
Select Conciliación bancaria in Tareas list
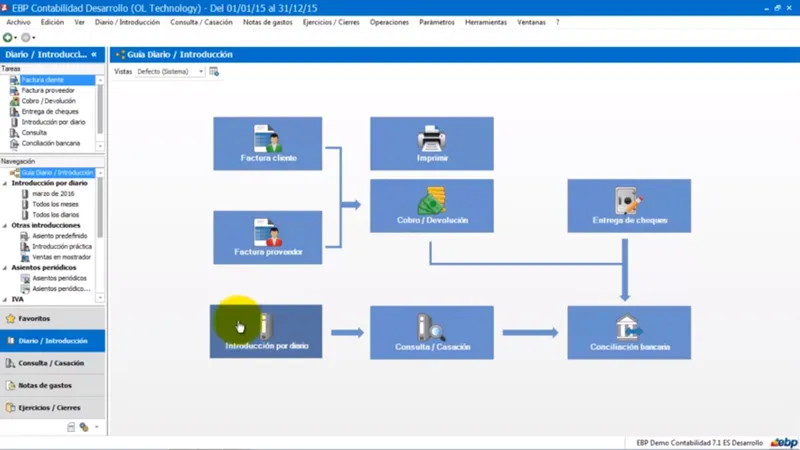tap(52, 143)
